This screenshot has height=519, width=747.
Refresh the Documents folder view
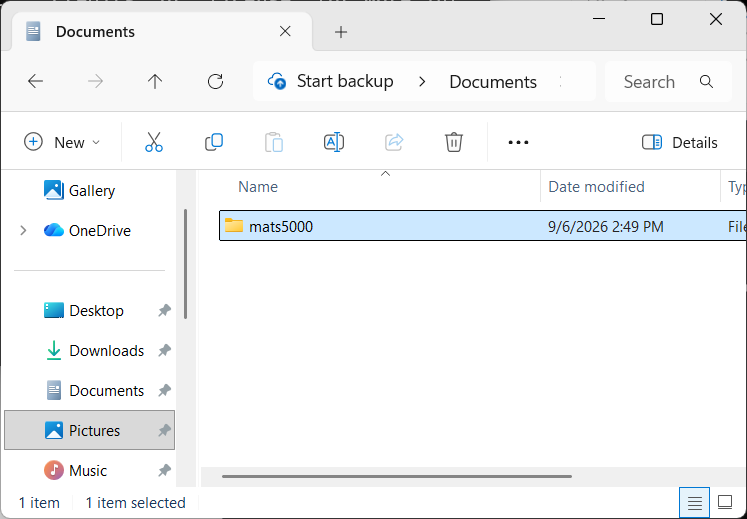point(215,81)
